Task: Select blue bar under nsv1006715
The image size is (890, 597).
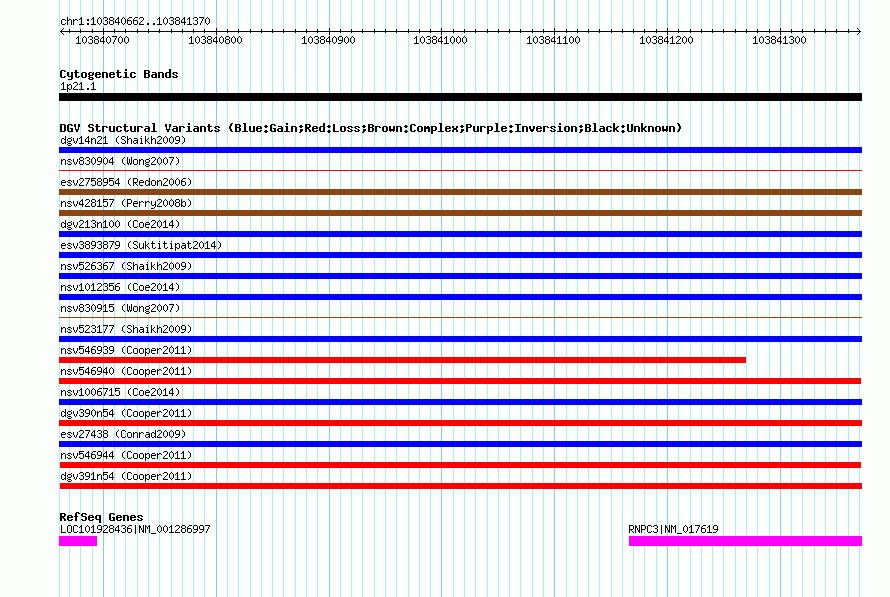Action: point(460,402)
